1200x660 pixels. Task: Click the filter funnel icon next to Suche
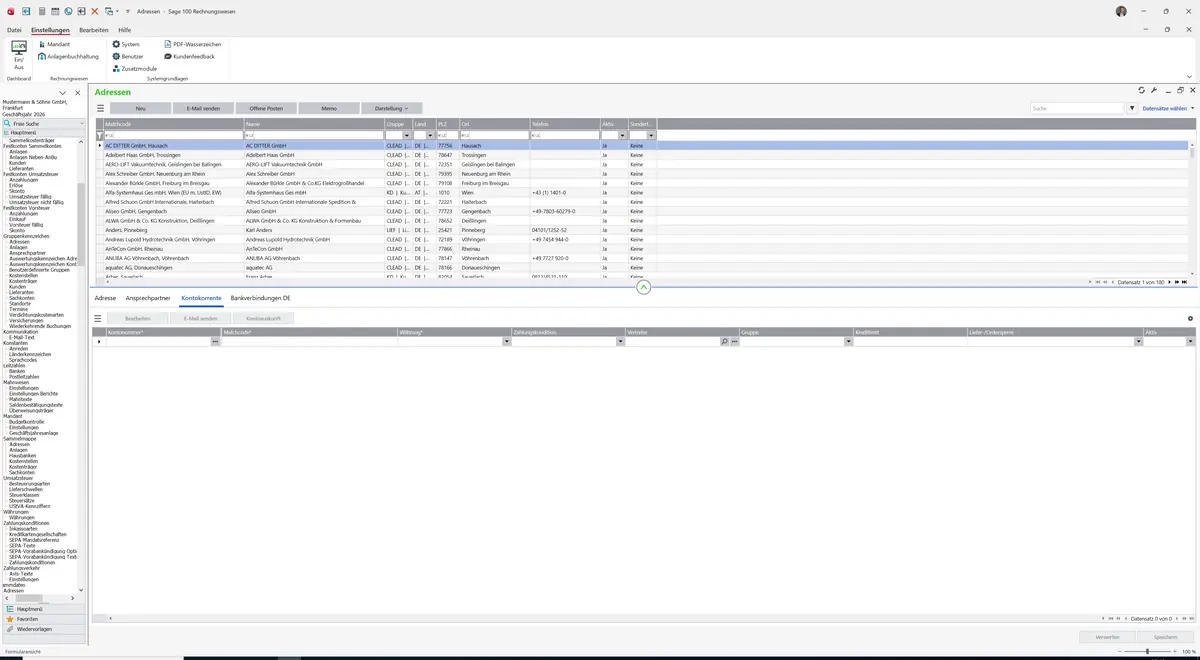(x=1132, y=108)
